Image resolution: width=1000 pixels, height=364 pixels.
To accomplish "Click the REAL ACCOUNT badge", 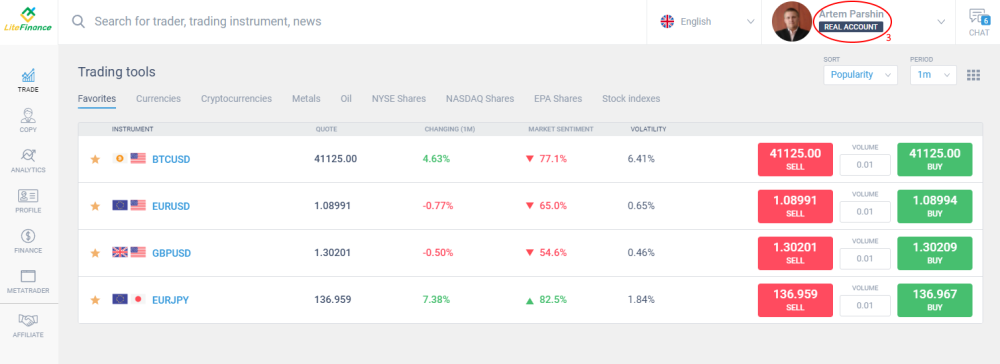I will 851,27.
